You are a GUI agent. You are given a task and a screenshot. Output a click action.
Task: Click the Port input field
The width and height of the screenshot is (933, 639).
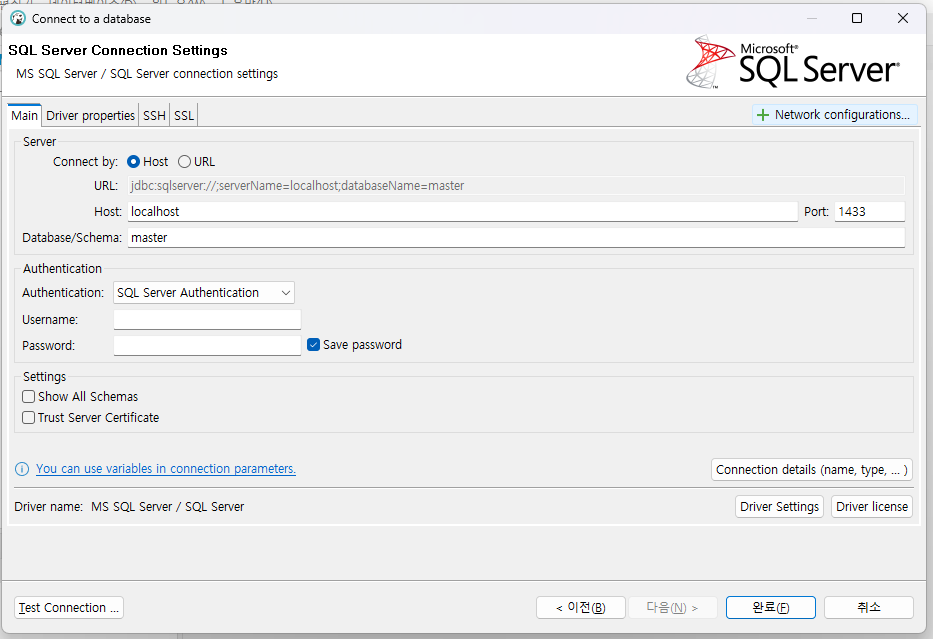pyautogui.click(x=869, y=212)
